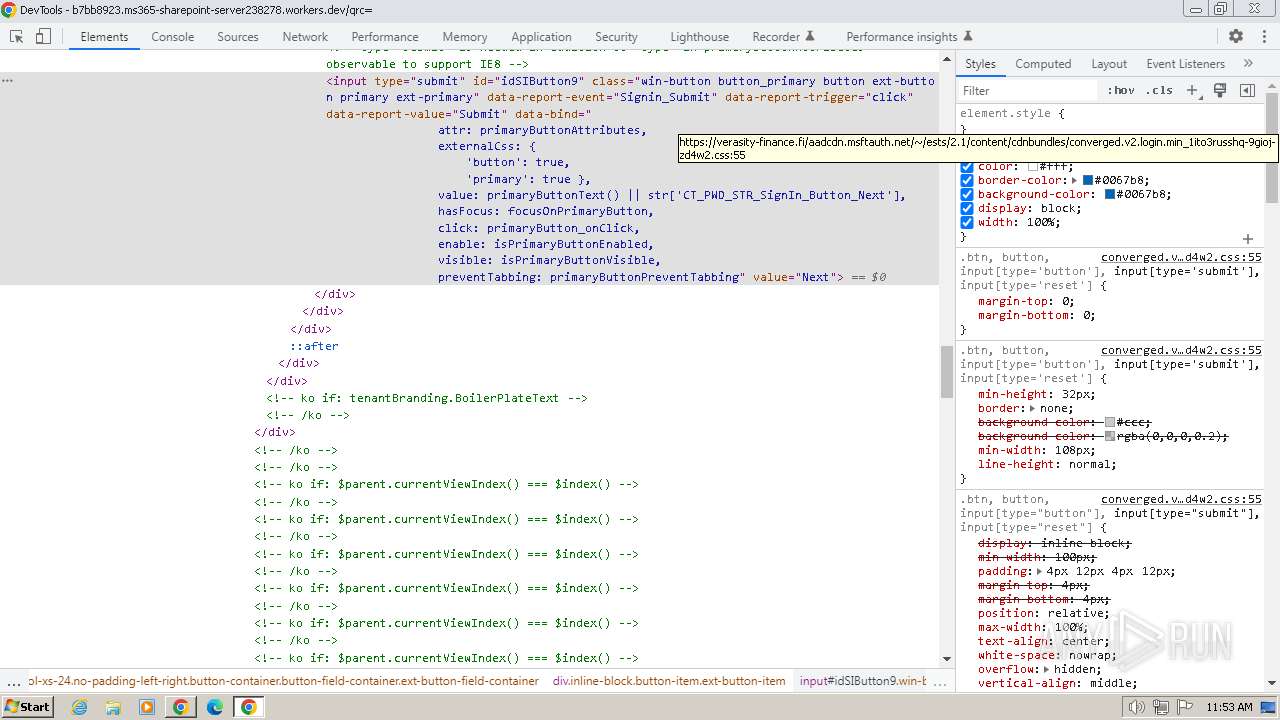Click the volume speaker tray icon
Screen dimensions: 1280x720
[1136, 707]
